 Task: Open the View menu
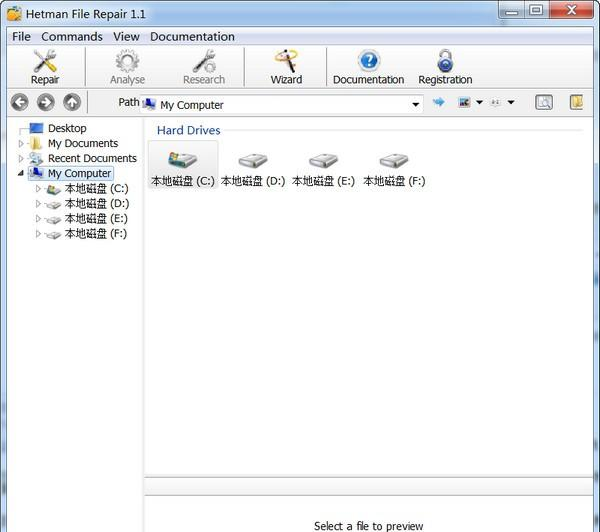point(126,37)
